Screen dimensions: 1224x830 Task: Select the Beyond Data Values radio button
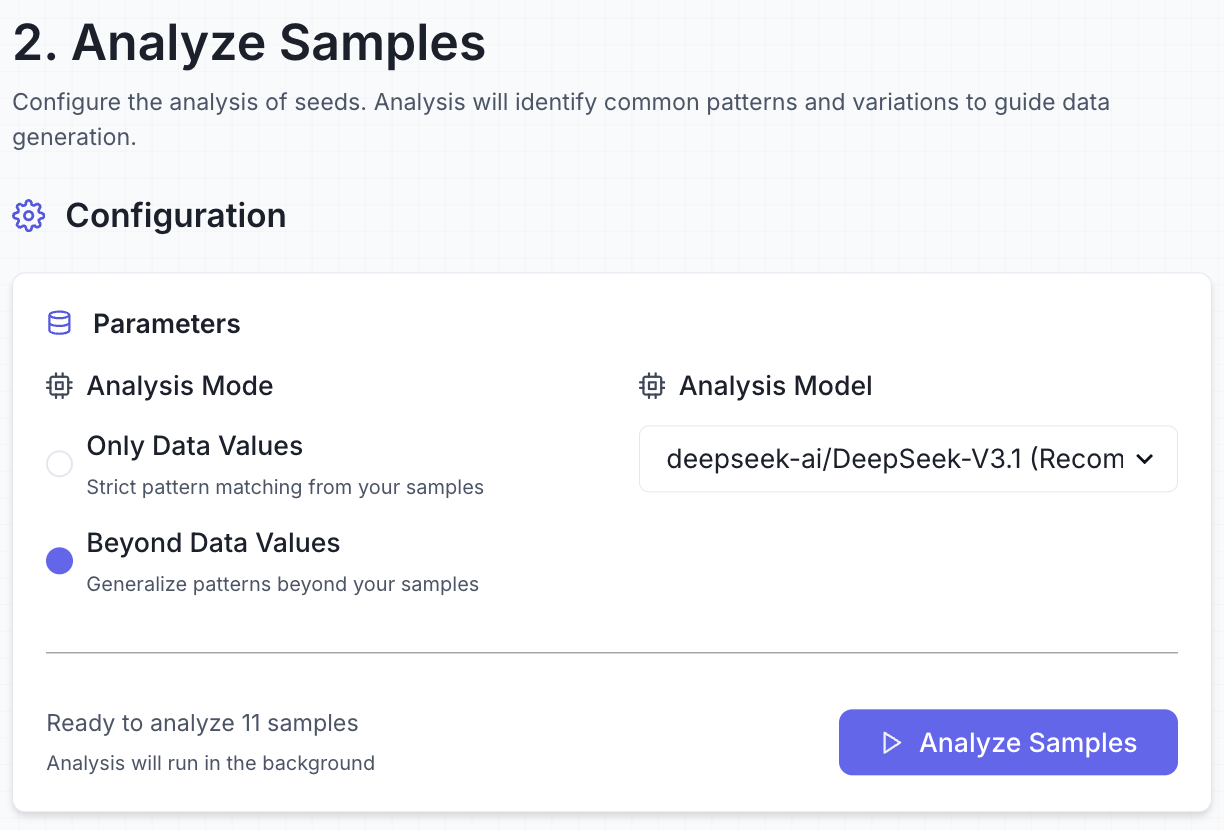click(60, 561)
